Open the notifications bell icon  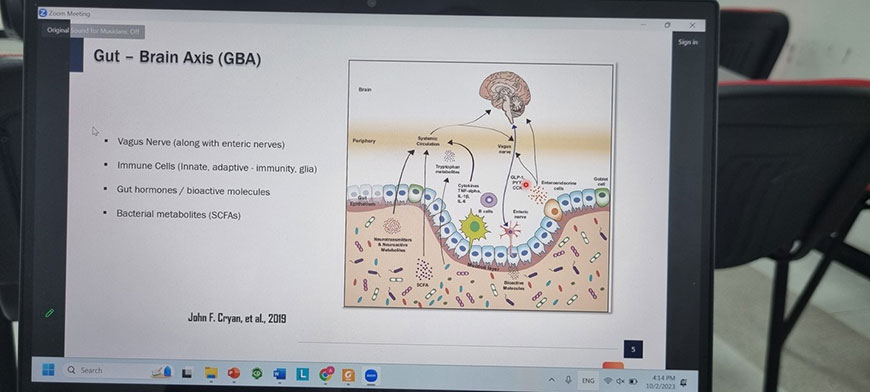(x=683, y=383)
